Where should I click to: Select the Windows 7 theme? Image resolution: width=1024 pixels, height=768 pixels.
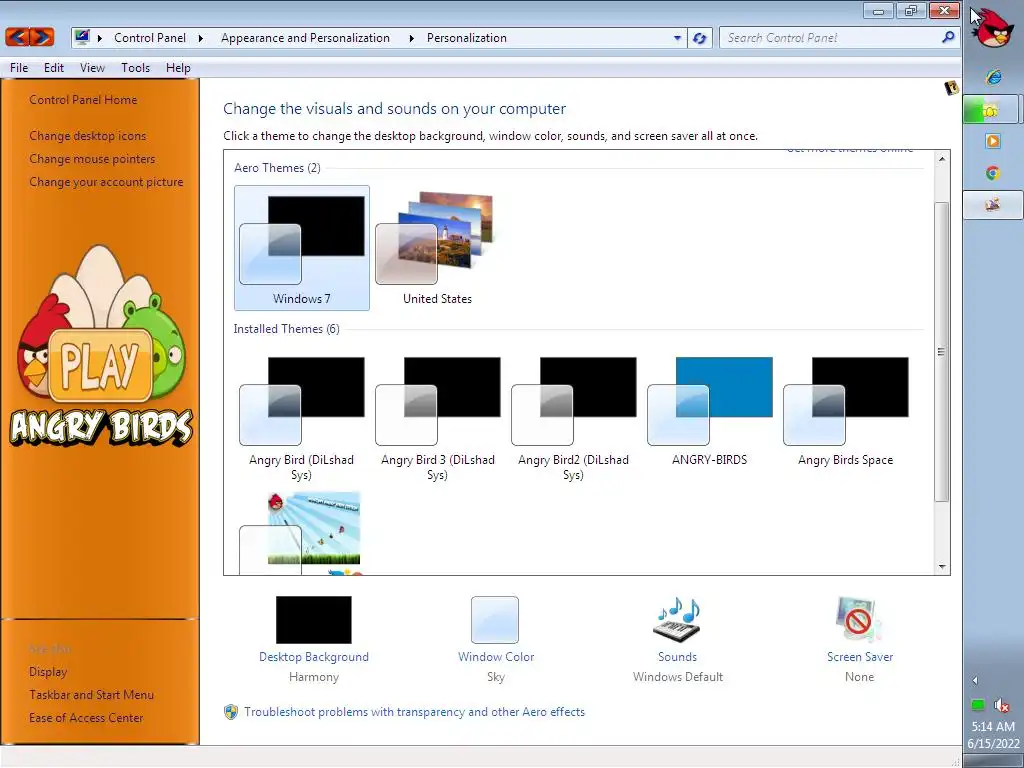coord(302,248)
